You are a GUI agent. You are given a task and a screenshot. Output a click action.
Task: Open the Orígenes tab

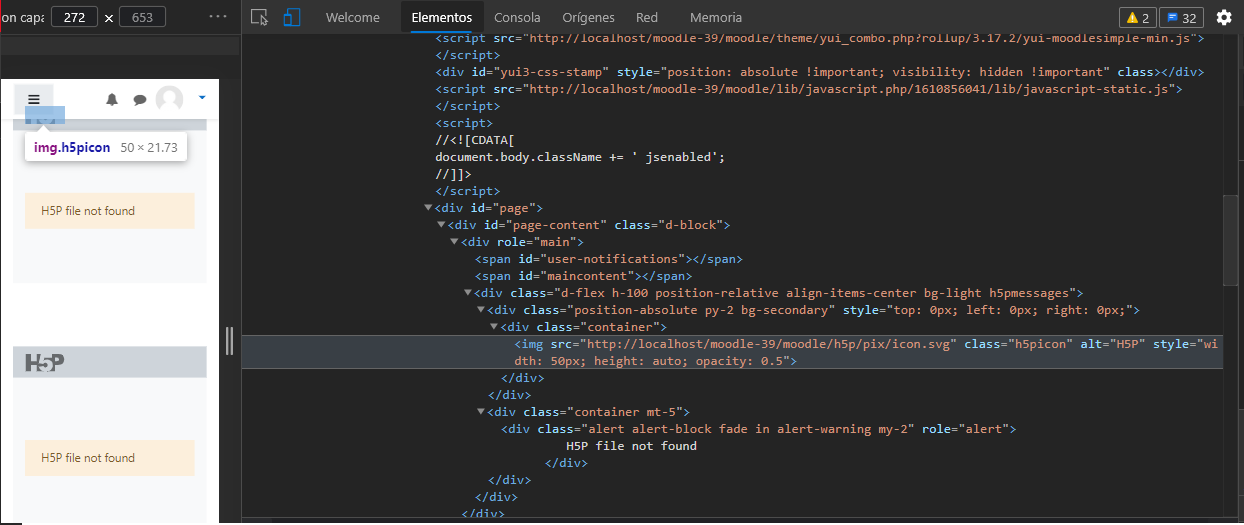coord(588,18)
